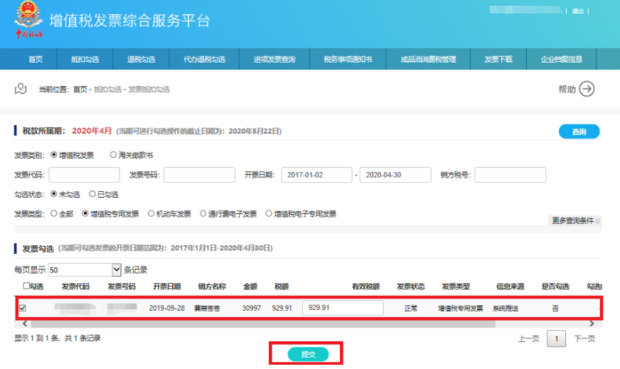Open the 发票下载 navigation tab

[498, 59]
